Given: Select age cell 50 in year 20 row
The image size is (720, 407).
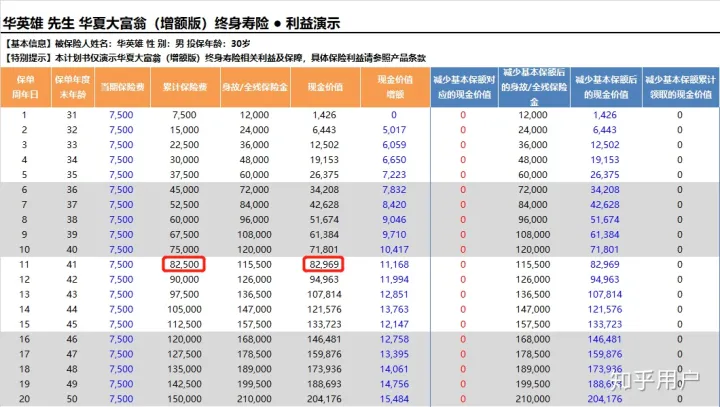Looking at the screenshot, I should point(72,399).
